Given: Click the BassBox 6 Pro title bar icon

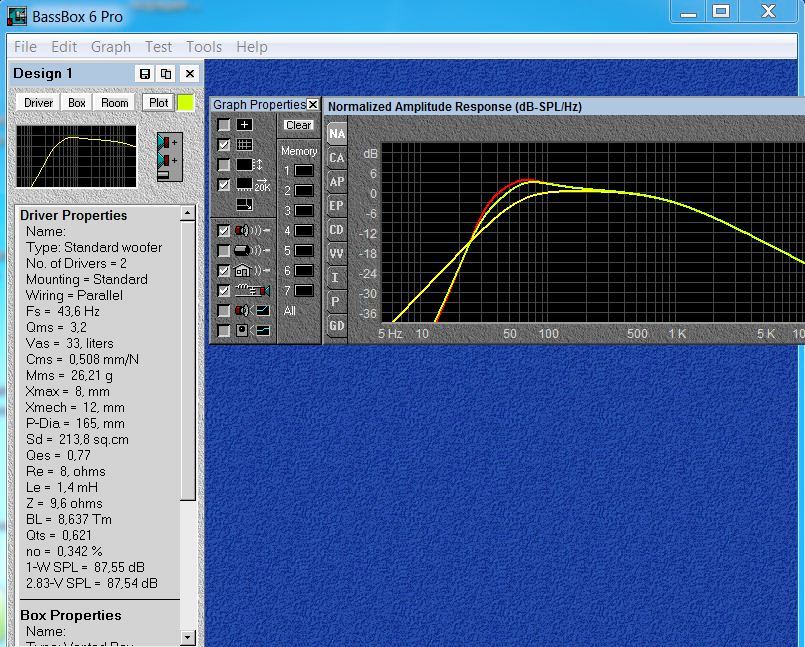Looking at the screenshot, I should pyautogui.click(x=16, y=16).
